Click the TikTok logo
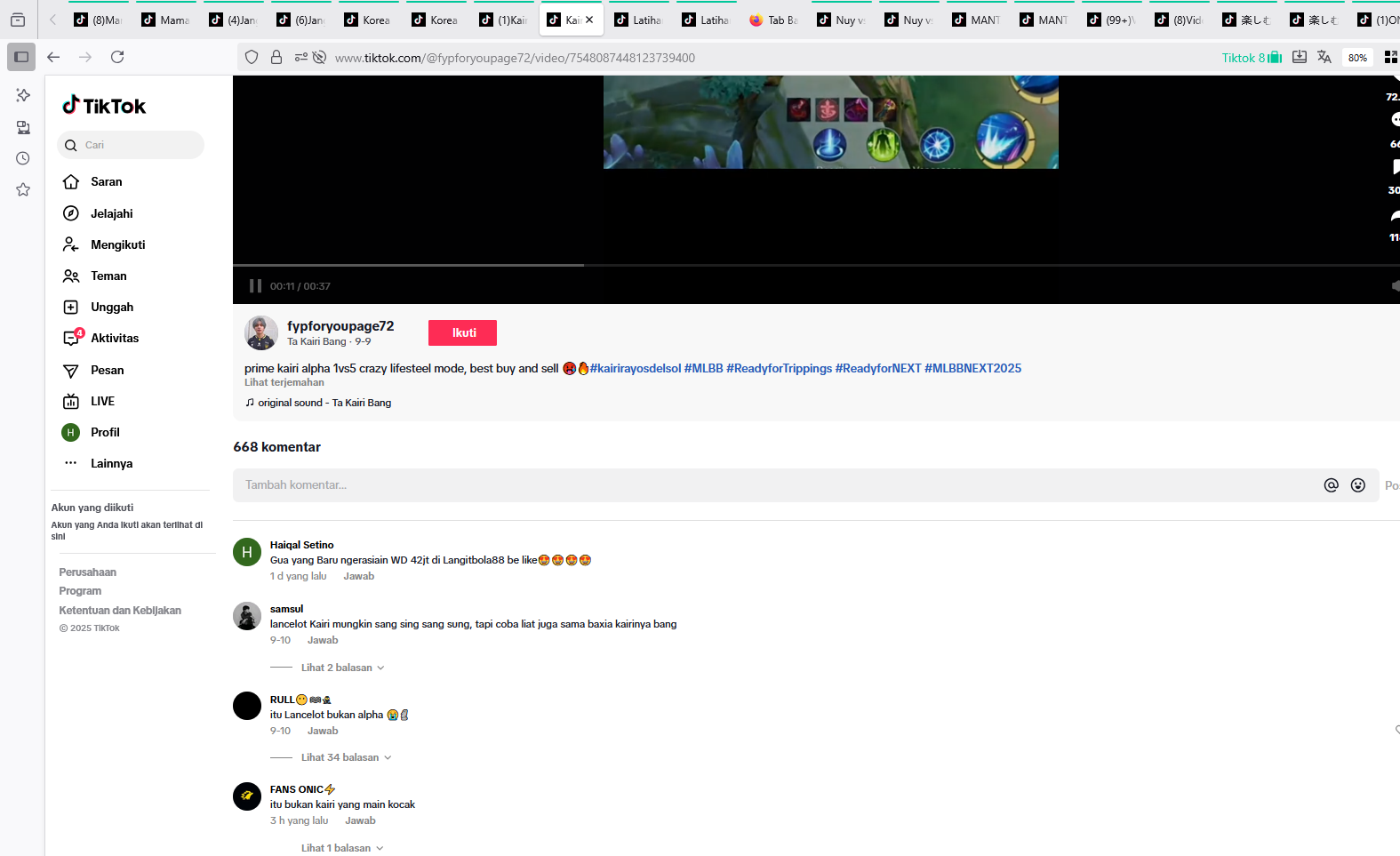This screenshot has width=1400, height=856. [x=104, y=106]
